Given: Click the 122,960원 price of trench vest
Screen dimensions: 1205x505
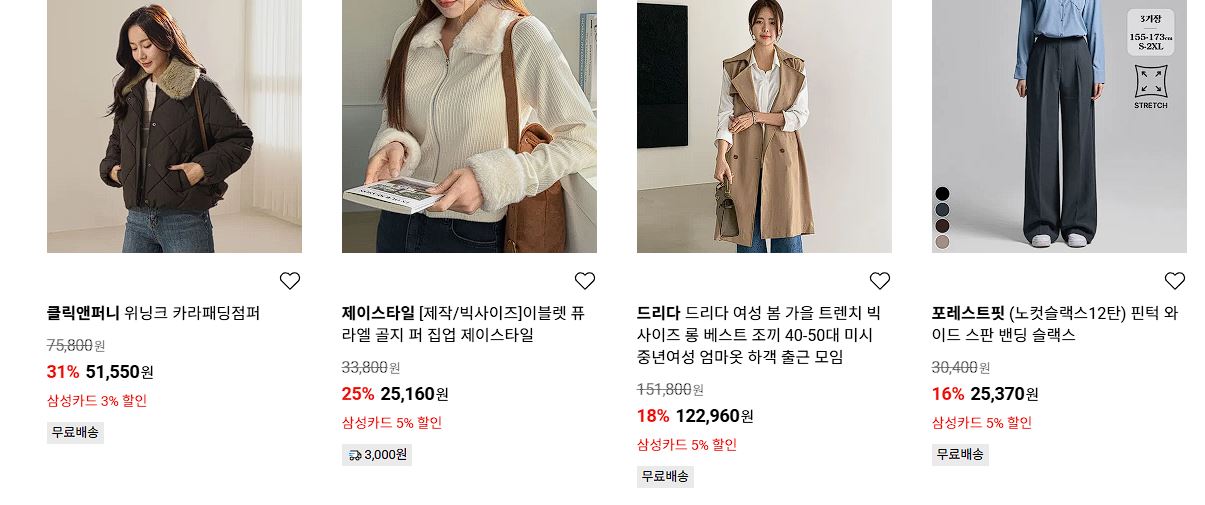Looking at the screenshot, I should pos(714,416).
